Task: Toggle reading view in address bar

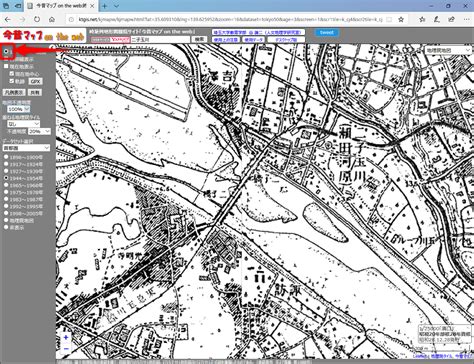Action: [389, 20]
